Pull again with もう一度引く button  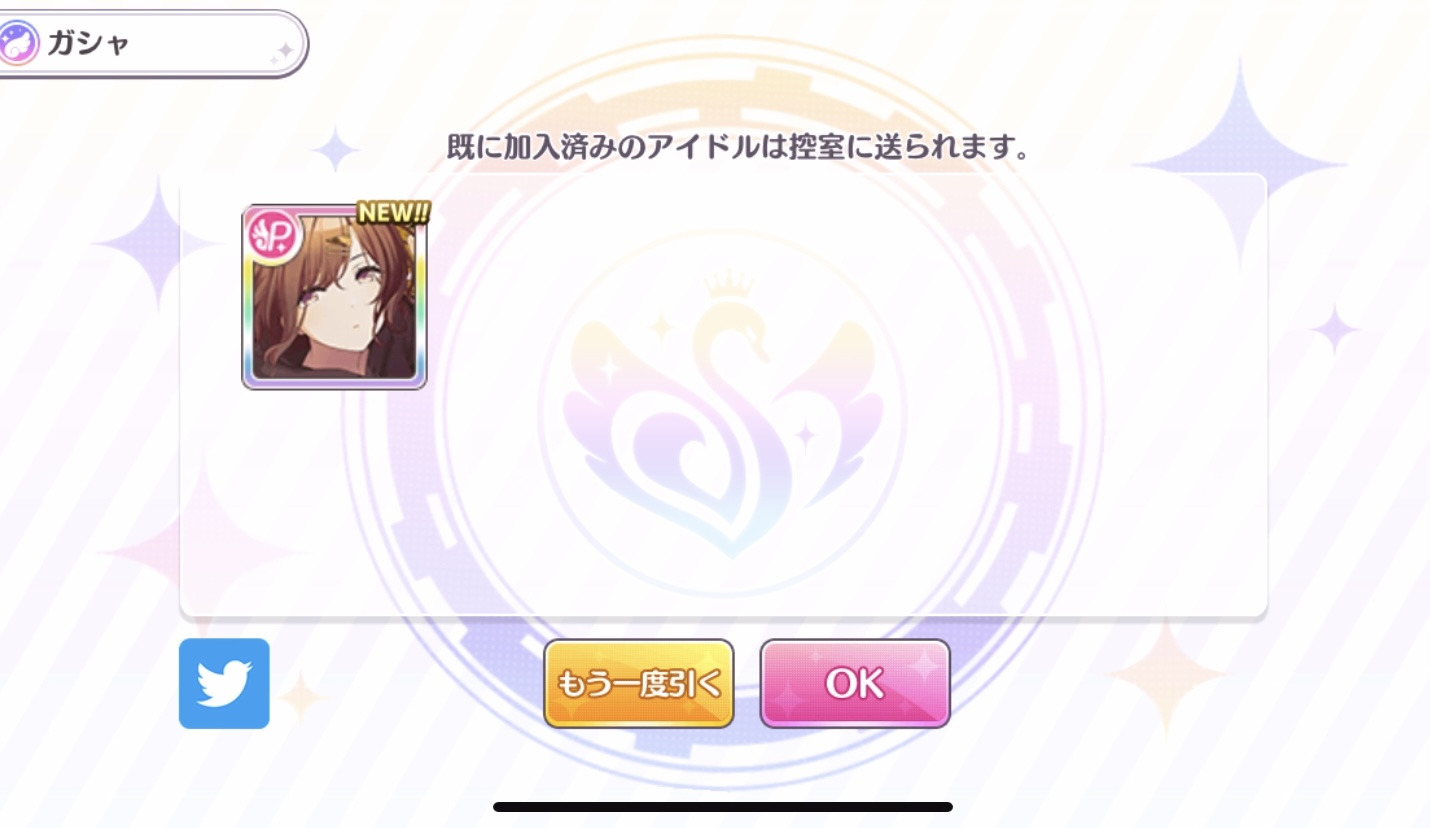[639, 684]
